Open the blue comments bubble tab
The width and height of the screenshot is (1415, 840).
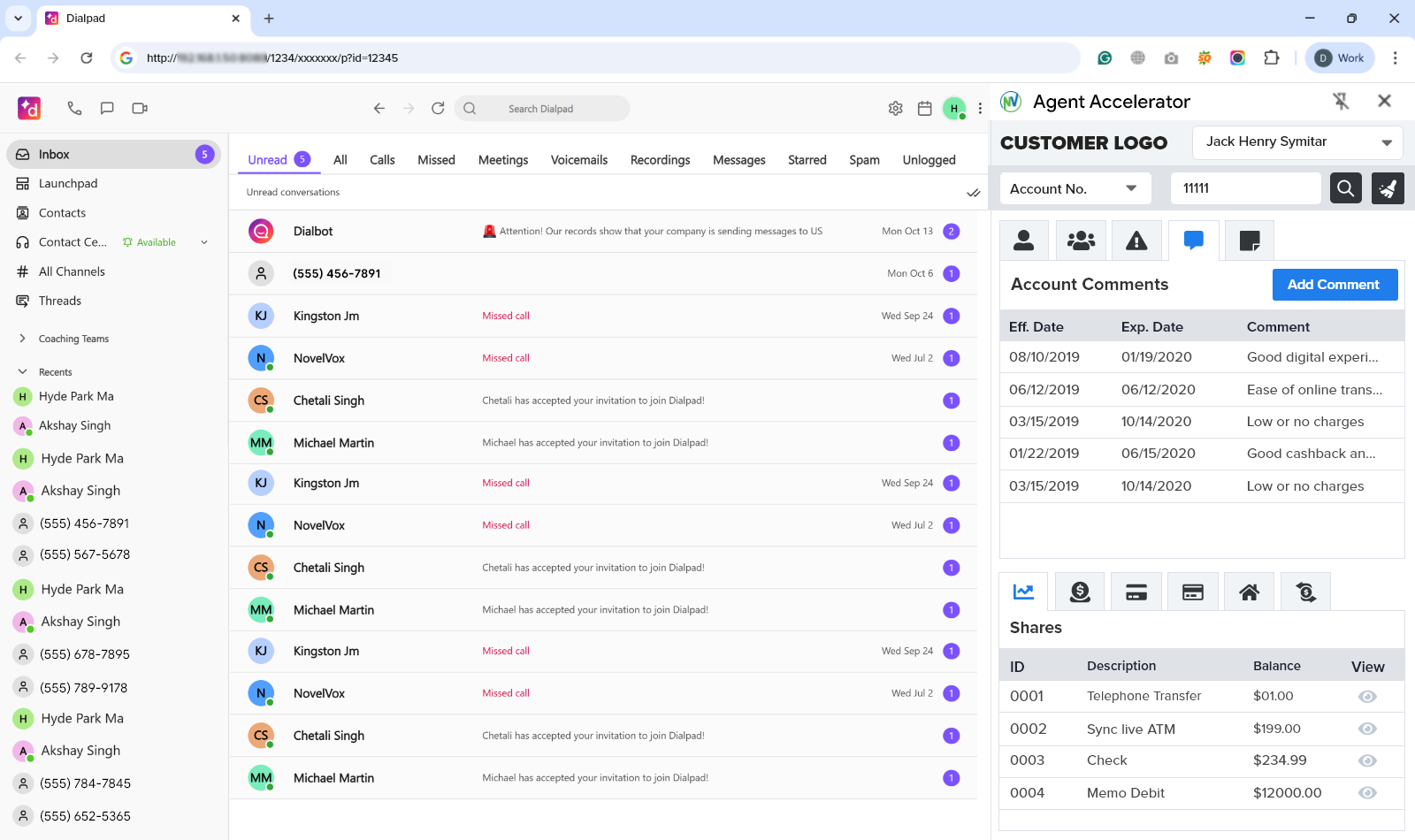pyautogui.click(x=1194, y=241)
